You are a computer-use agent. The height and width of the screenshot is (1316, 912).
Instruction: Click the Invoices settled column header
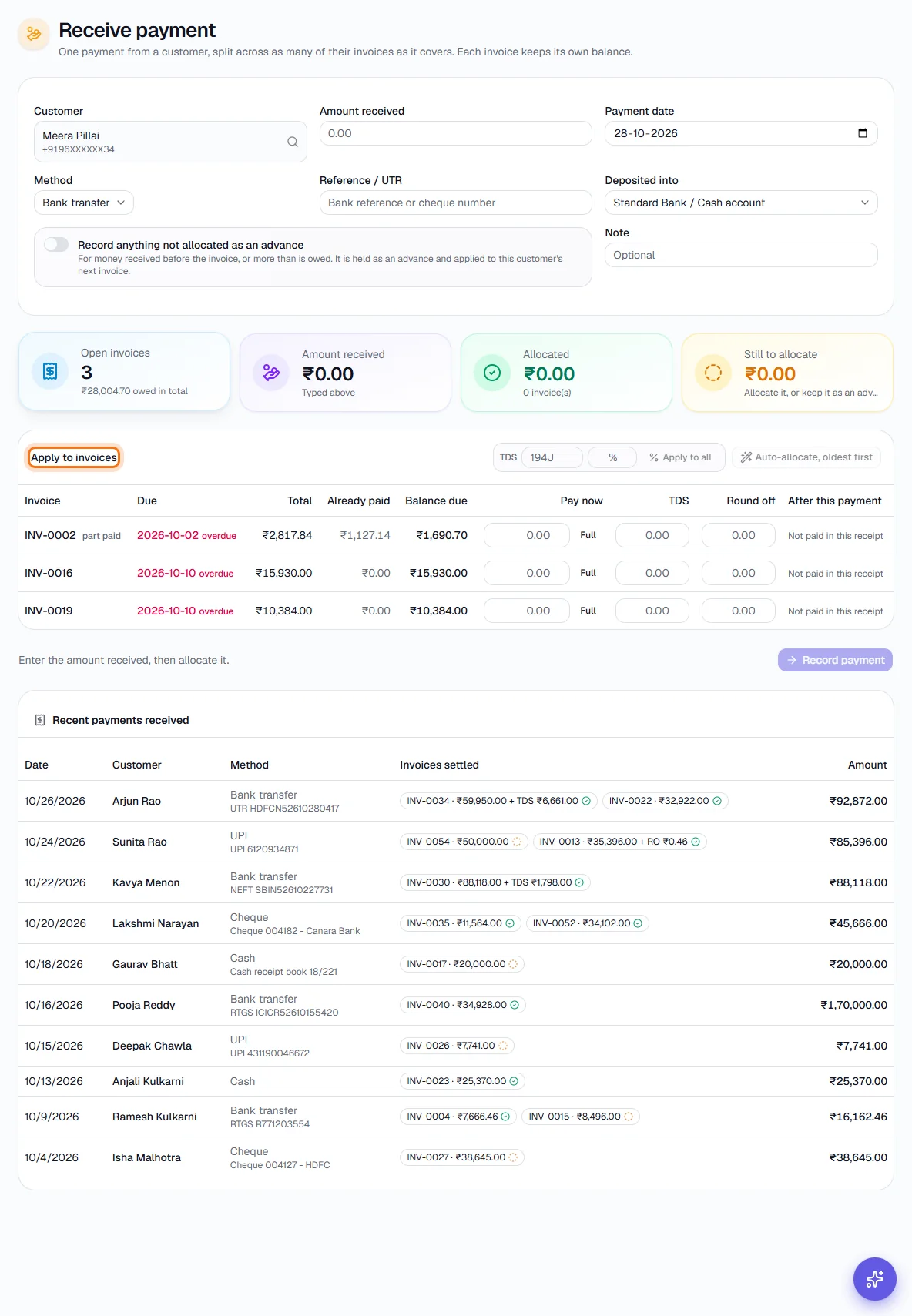click(x=439, y=765)
